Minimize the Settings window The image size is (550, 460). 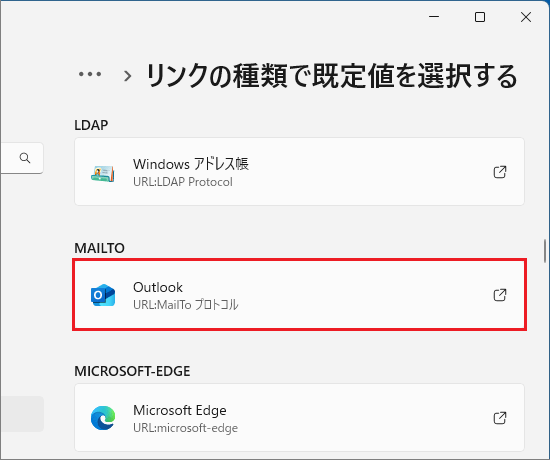coord(434,16)
